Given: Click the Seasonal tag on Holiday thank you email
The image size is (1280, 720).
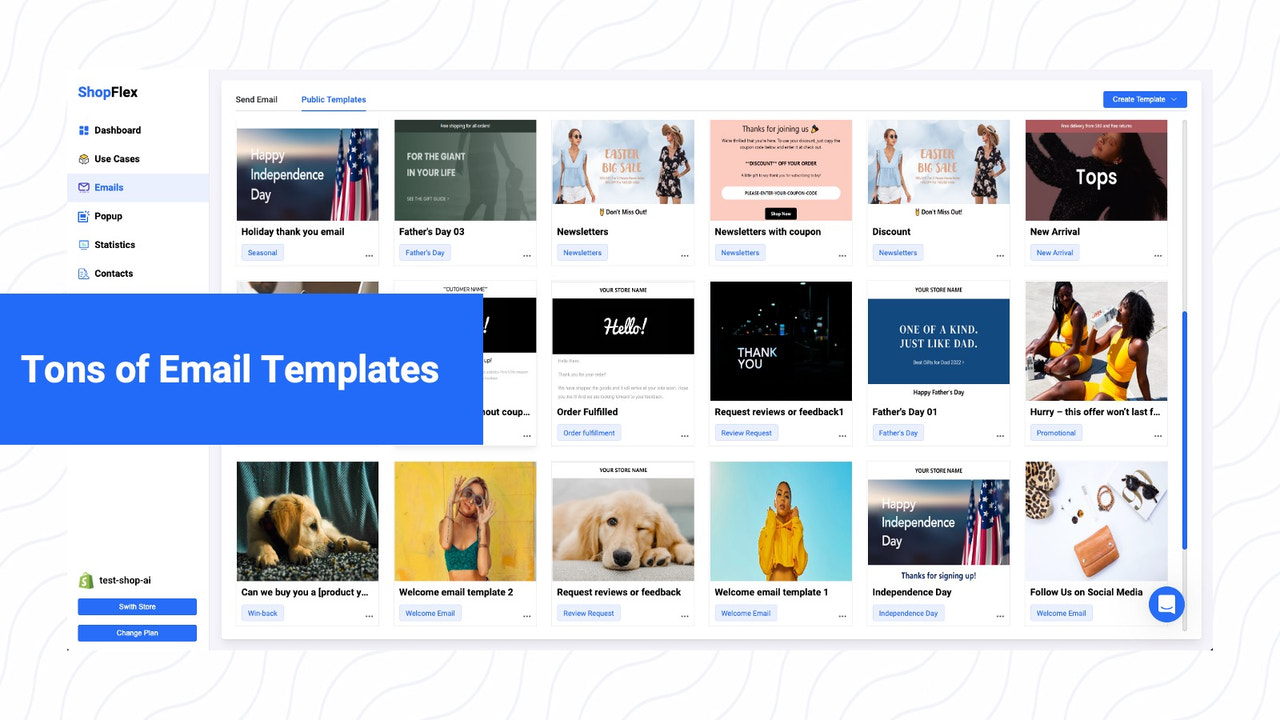Looking at the screenshot, I should (x=262, y=252).
